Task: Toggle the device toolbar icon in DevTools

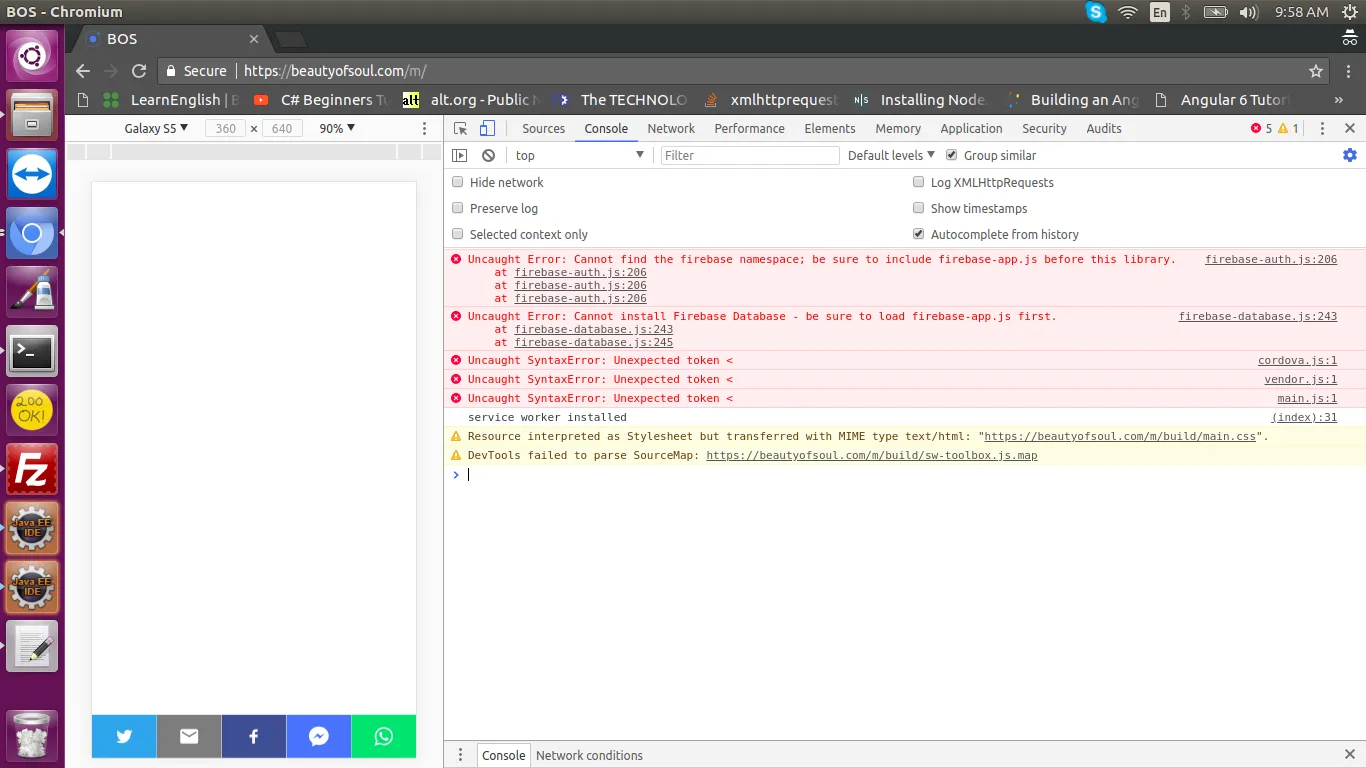Action: point(487,129)
